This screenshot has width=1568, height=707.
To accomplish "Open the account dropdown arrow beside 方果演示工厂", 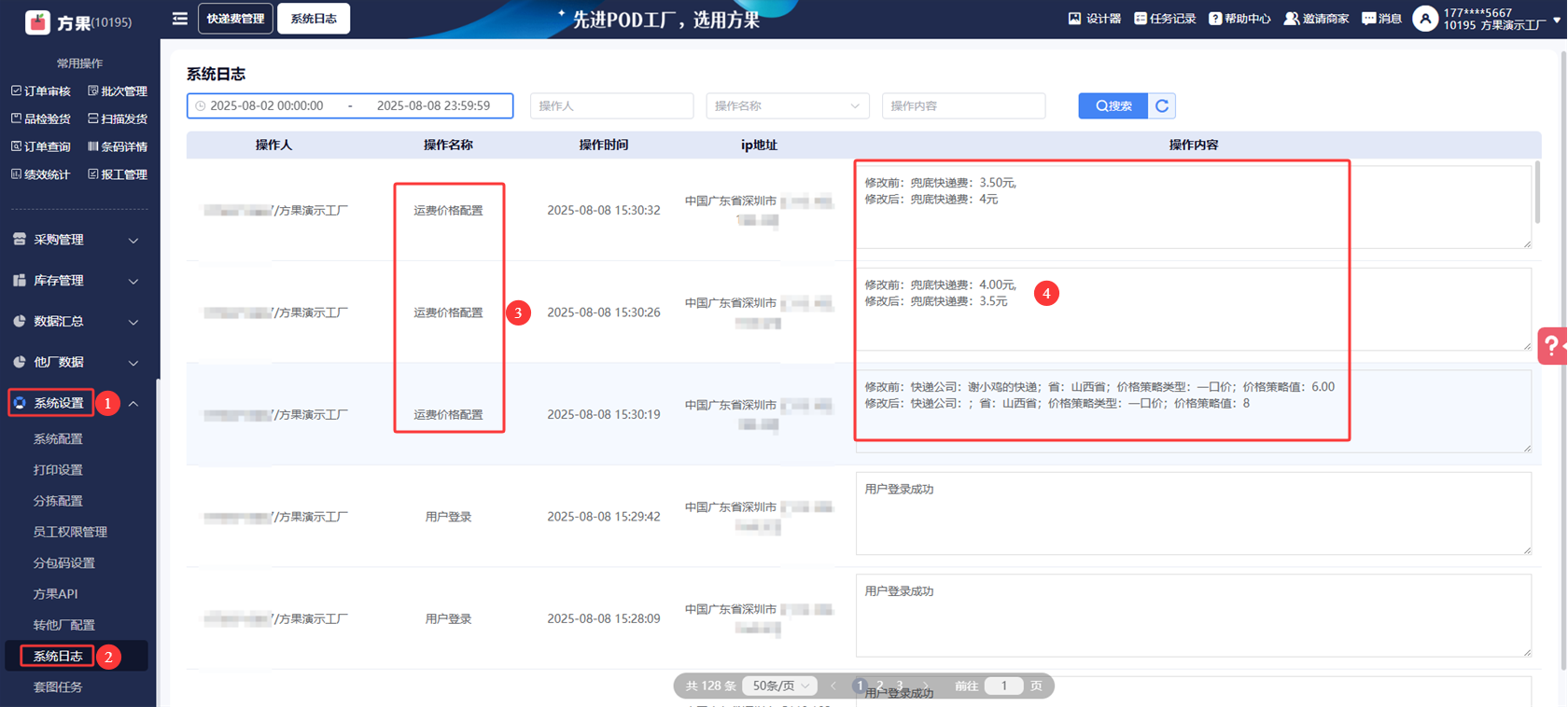I will (1557, 20).
